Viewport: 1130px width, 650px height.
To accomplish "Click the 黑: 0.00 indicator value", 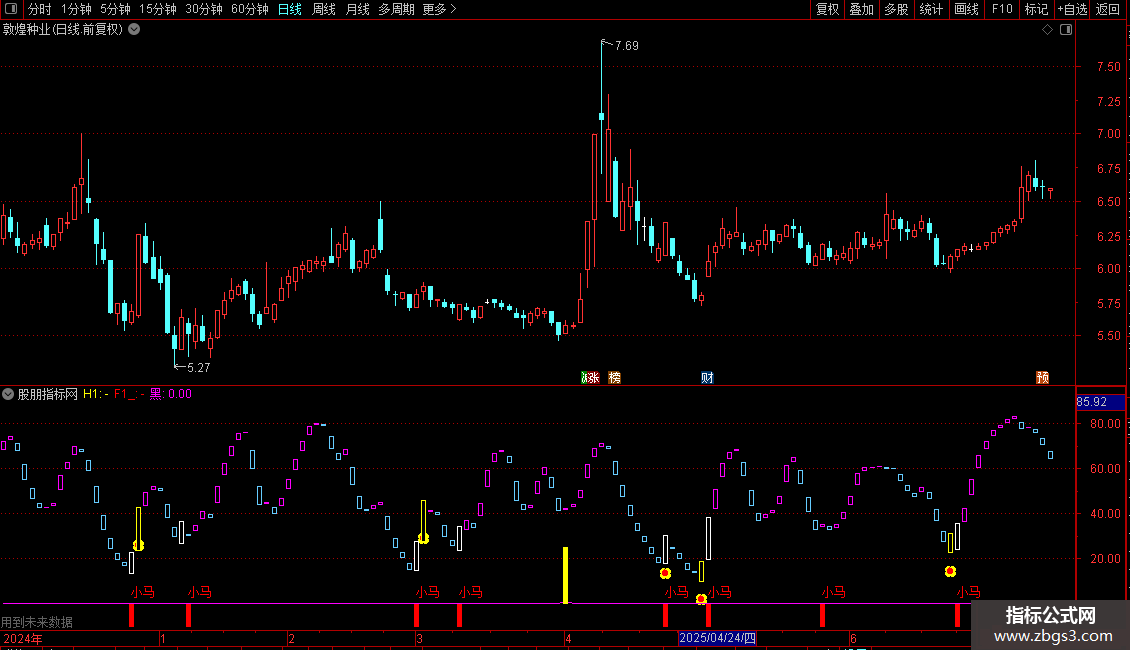I will 171,394.
